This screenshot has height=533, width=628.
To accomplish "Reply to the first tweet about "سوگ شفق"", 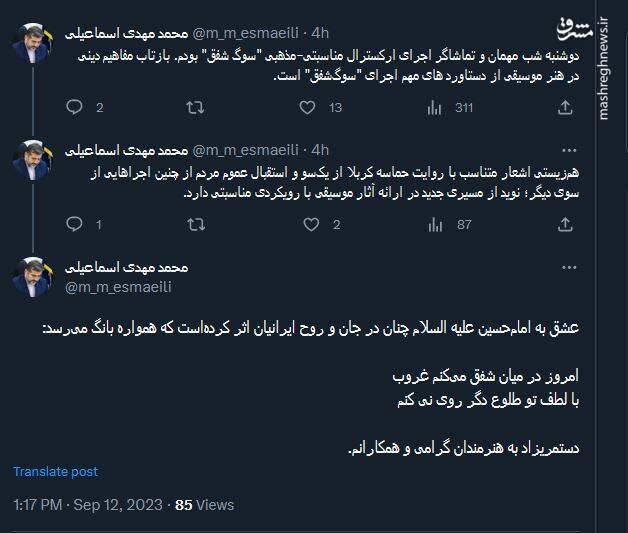I will pos(73,107).
